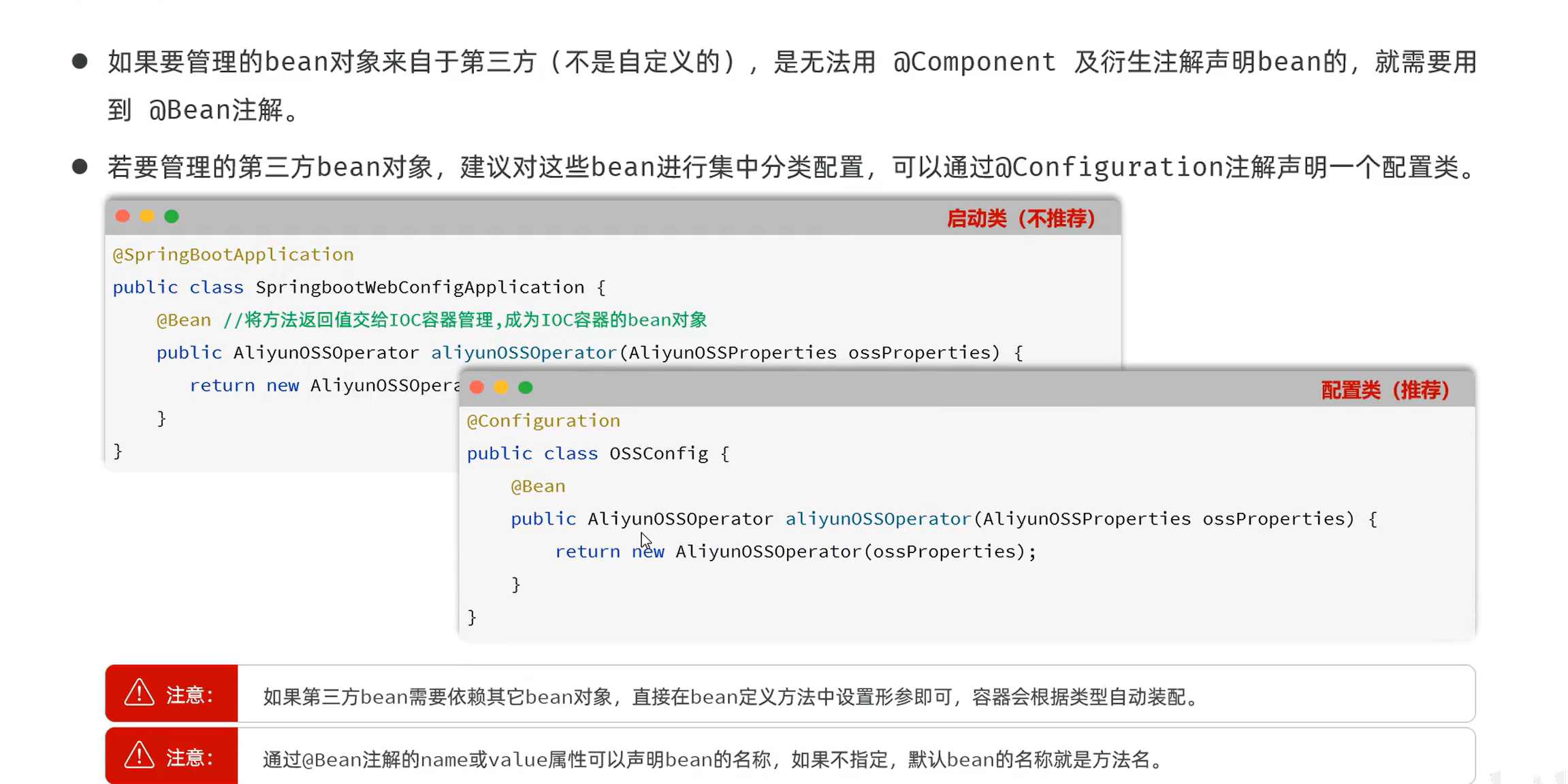
Task: Click the blue aliyunOSSOperator method name in OSSConfig
Action: 878,519
